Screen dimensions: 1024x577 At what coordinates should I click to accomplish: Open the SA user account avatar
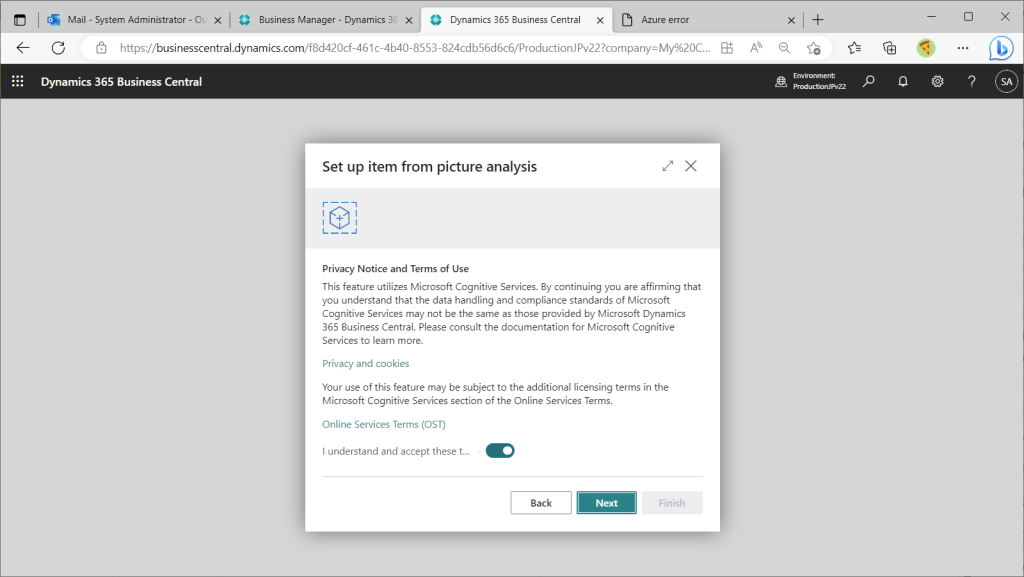[1006, 82]
